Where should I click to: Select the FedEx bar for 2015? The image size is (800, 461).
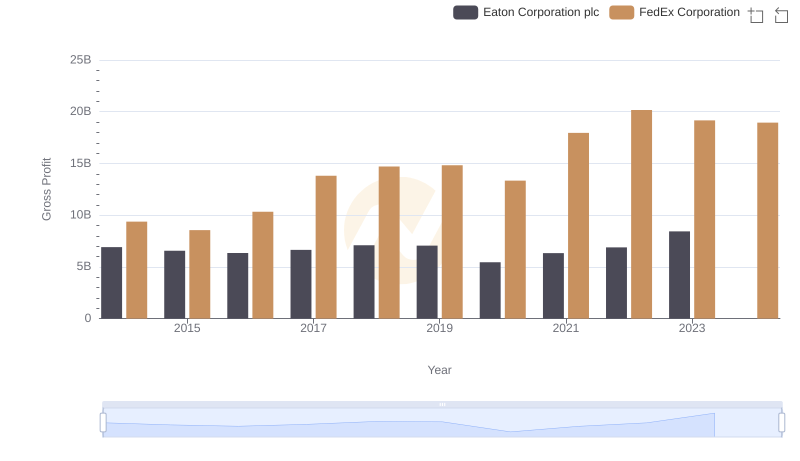coord(199,274)
